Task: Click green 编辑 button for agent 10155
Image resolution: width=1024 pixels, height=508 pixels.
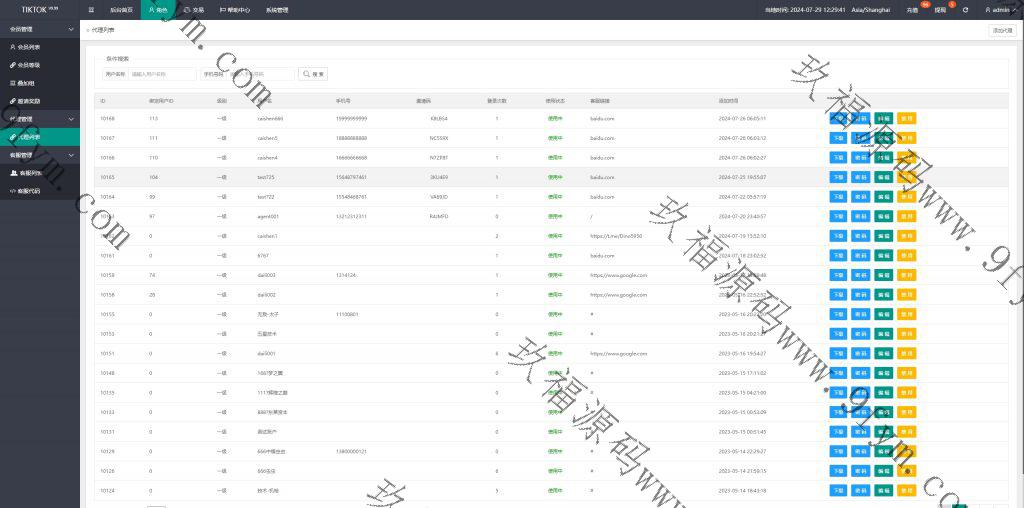Action: point(883,314)
